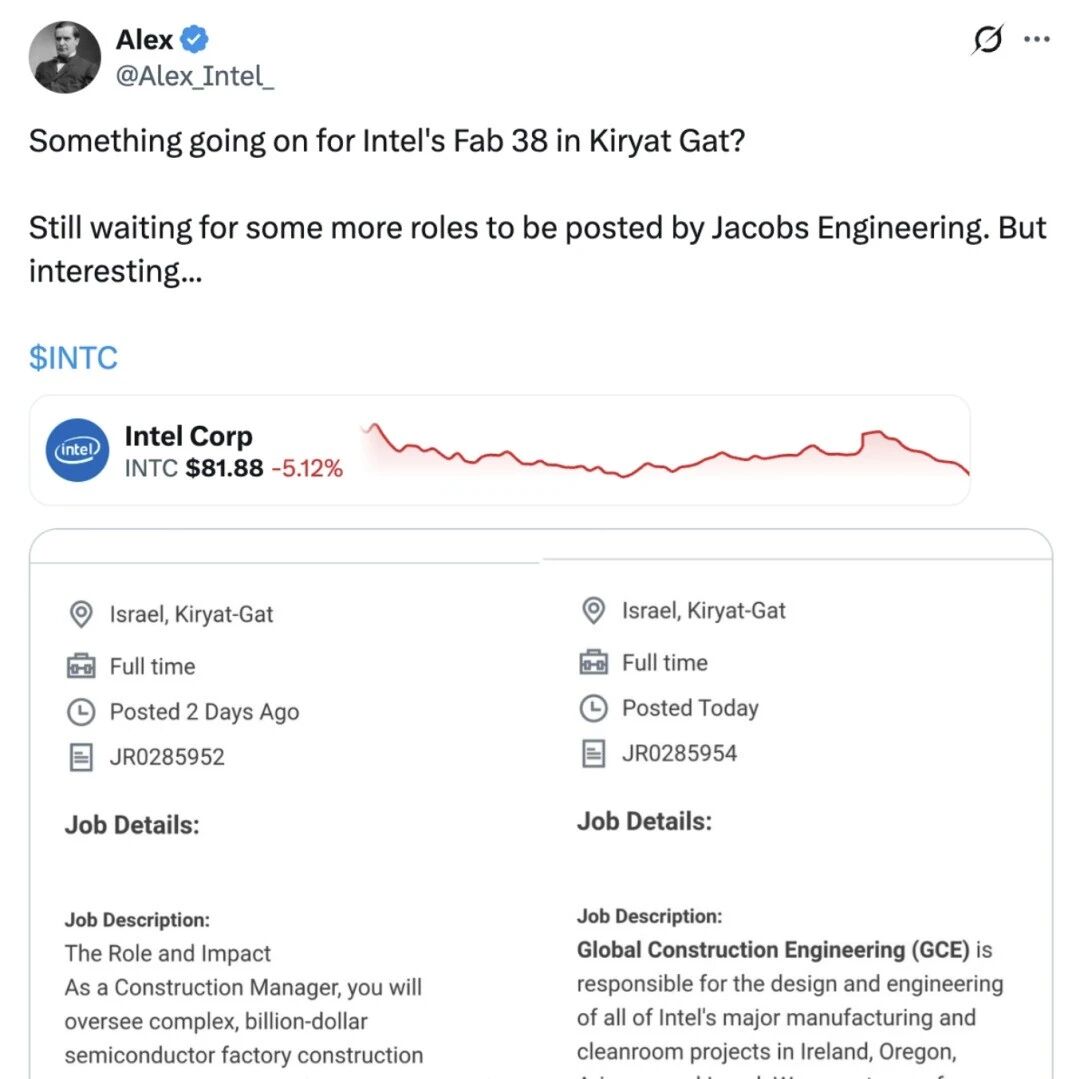The height and width of the screenshot is (1079, 1080).
Task: Click briefcase Full time icon in right listing
Action: [x=593, y=662]
